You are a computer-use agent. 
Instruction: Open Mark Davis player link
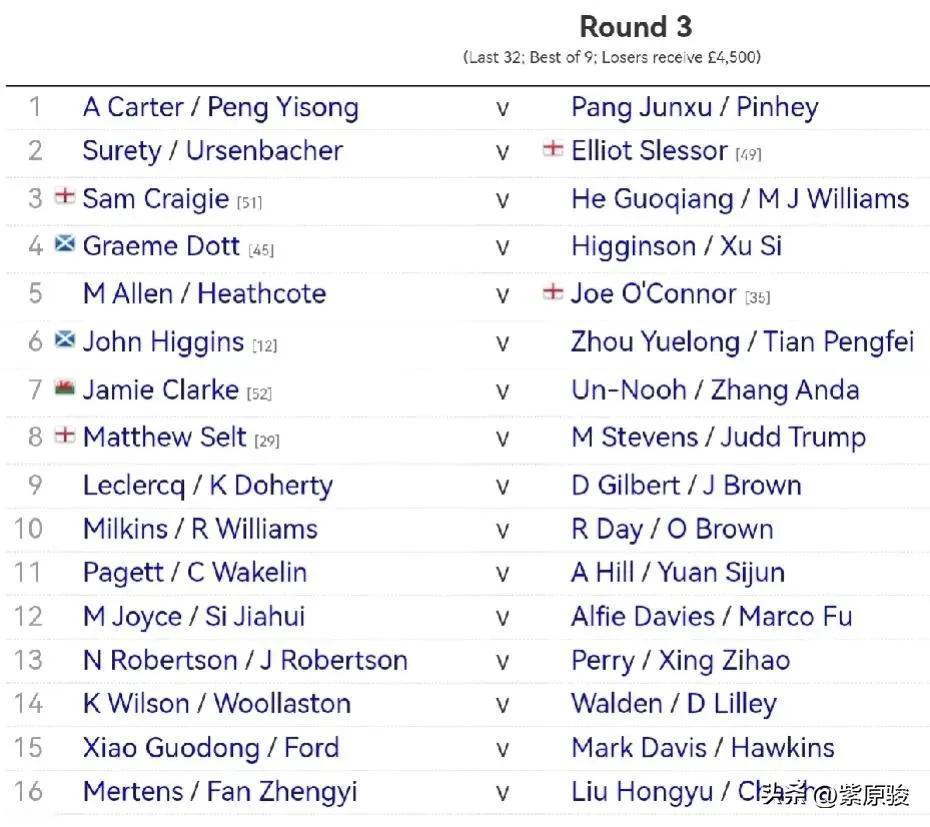point(639,748)
